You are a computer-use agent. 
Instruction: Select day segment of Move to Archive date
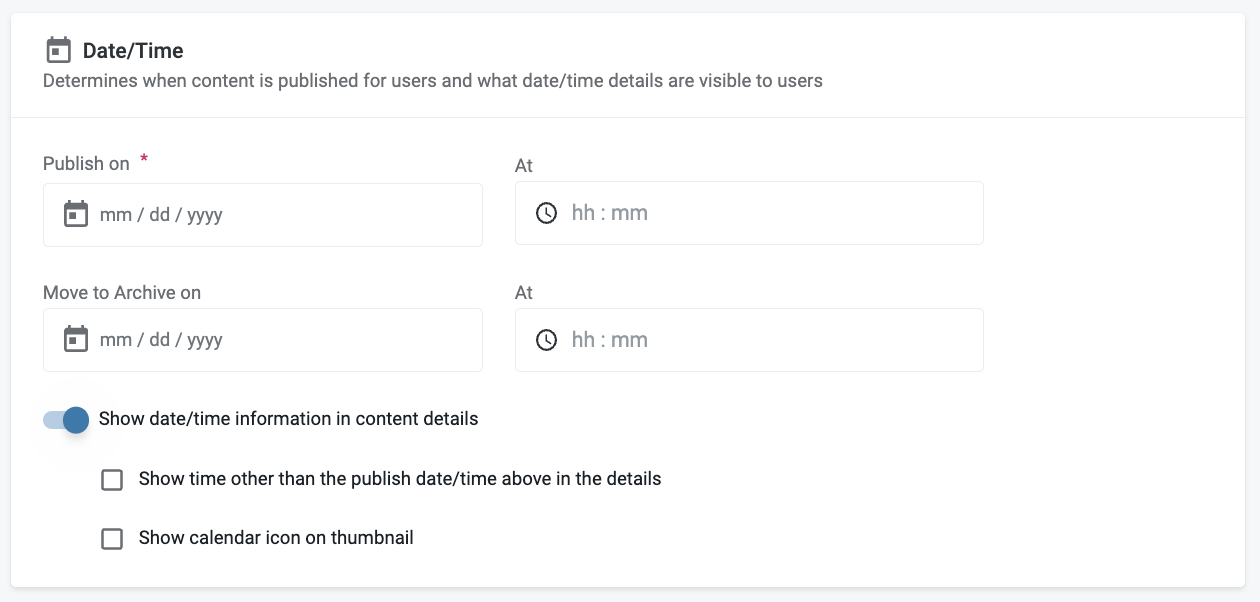[160, 340]
